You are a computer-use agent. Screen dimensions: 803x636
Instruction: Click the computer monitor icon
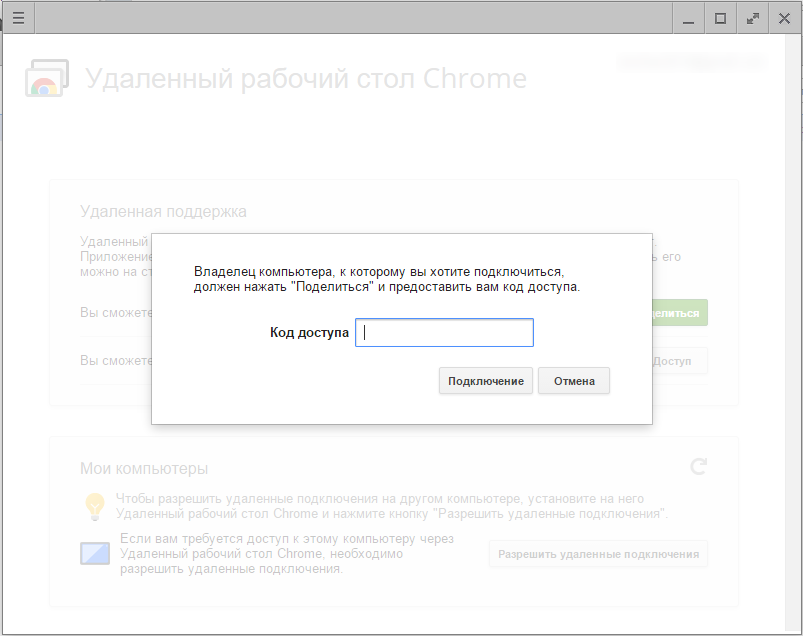[x=95, y=554]
